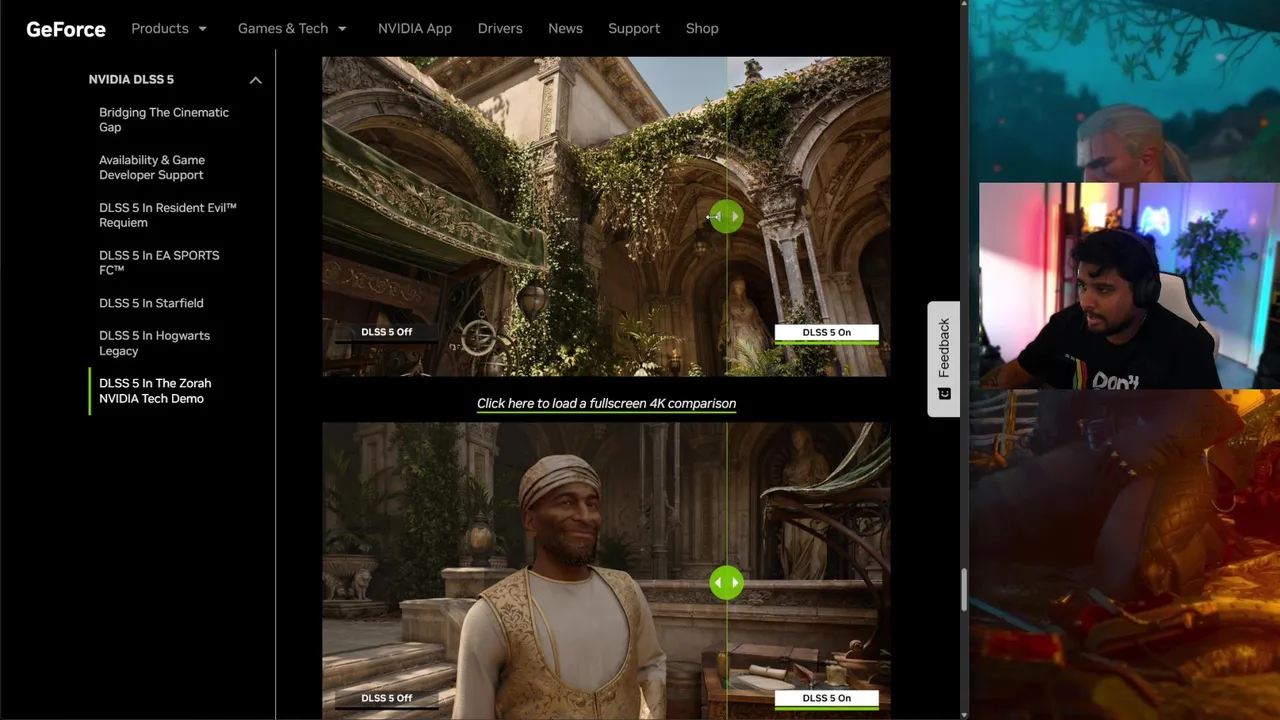Image resolution: width=1280 pixels, height=720 pixels.
Task: Click the GeForce logo
Action: [x=66, y=29]
